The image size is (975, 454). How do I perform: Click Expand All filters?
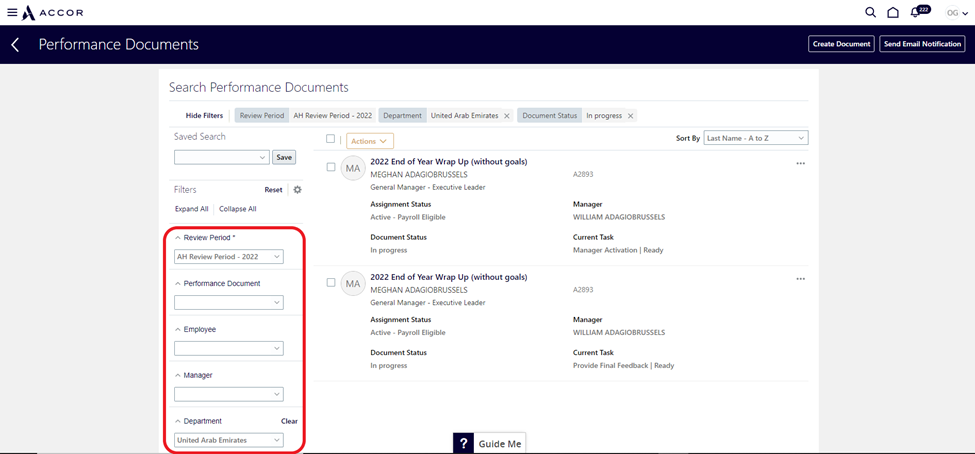(192, 209)
